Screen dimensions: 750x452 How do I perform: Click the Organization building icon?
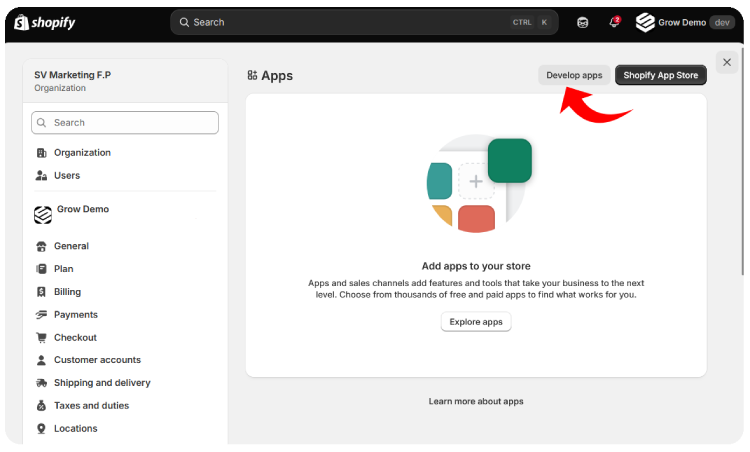(42, 153)
